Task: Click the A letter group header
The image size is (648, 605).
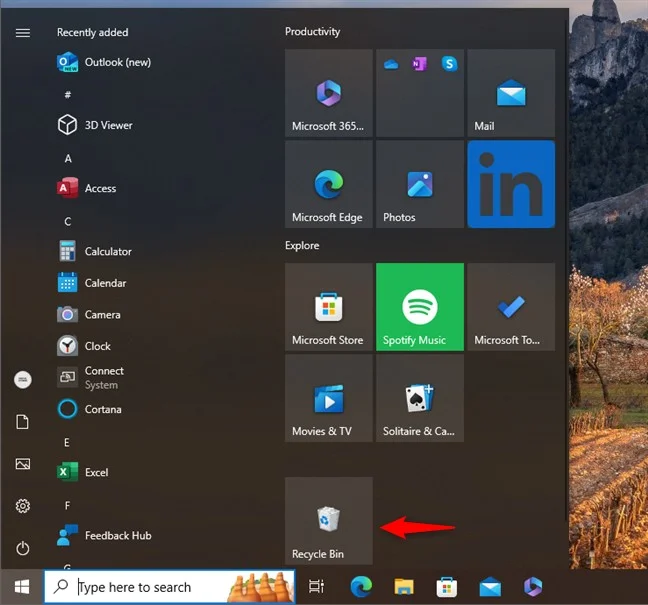Action: (x=68, y=158)
